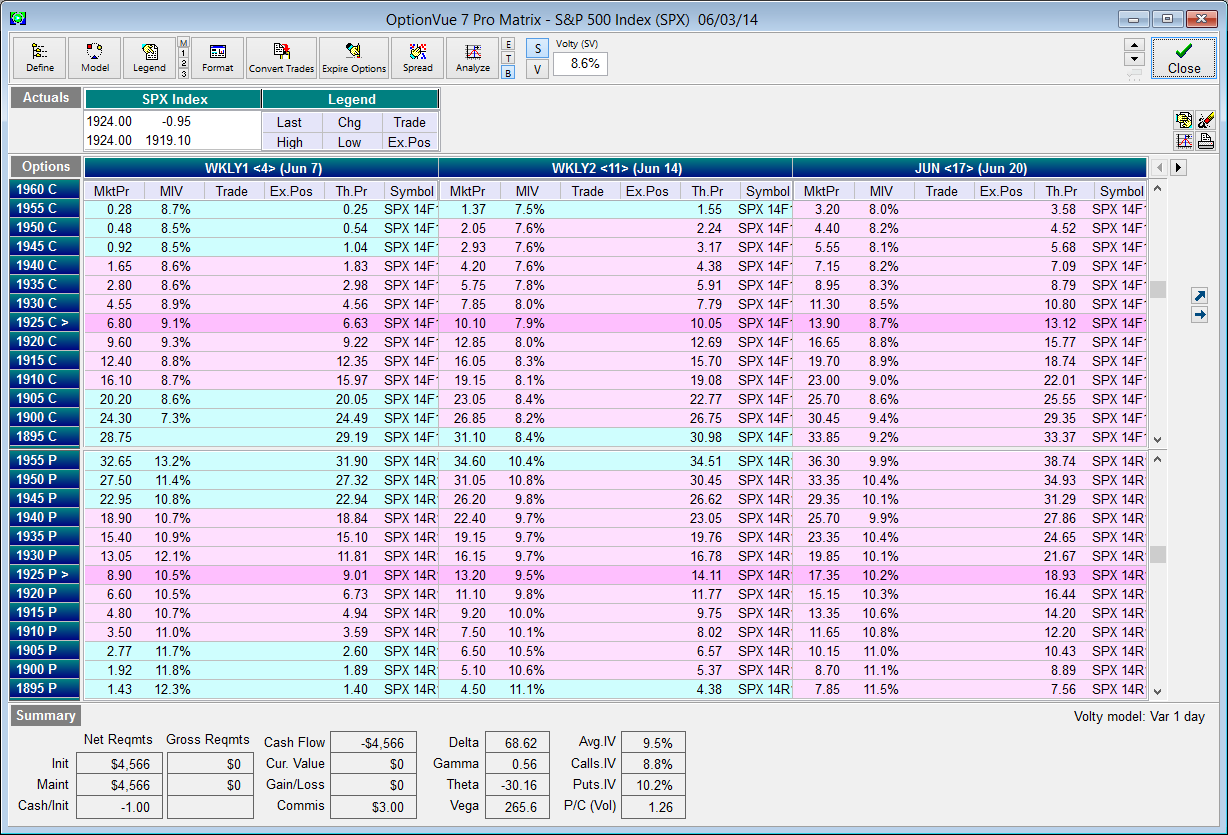Click the diagonal arrow icon beside the calls grid

[1200, 296]
